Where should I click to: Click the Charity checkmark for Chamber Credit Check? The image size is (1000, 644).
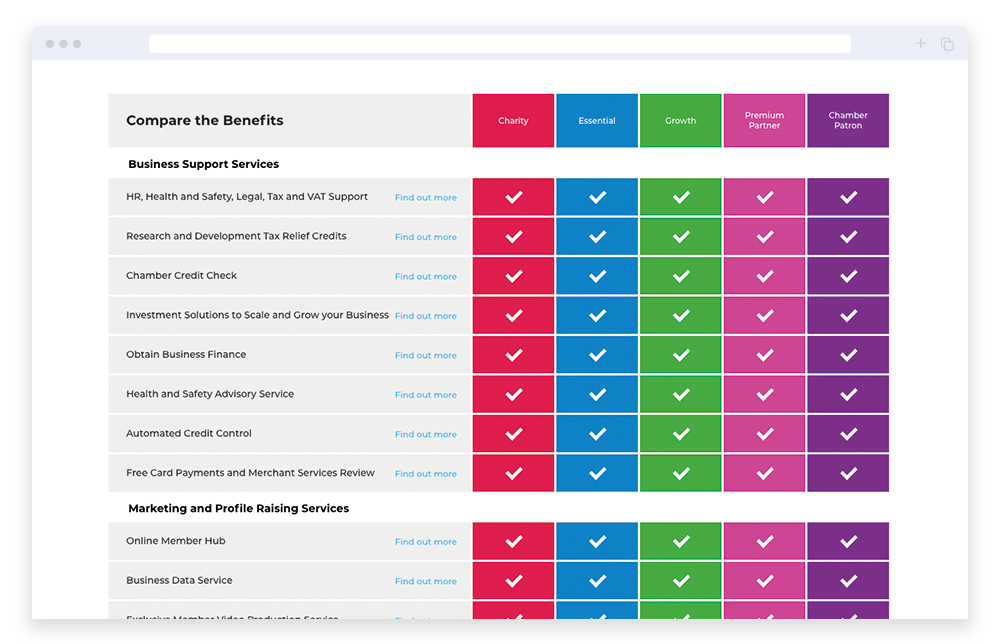513,276
